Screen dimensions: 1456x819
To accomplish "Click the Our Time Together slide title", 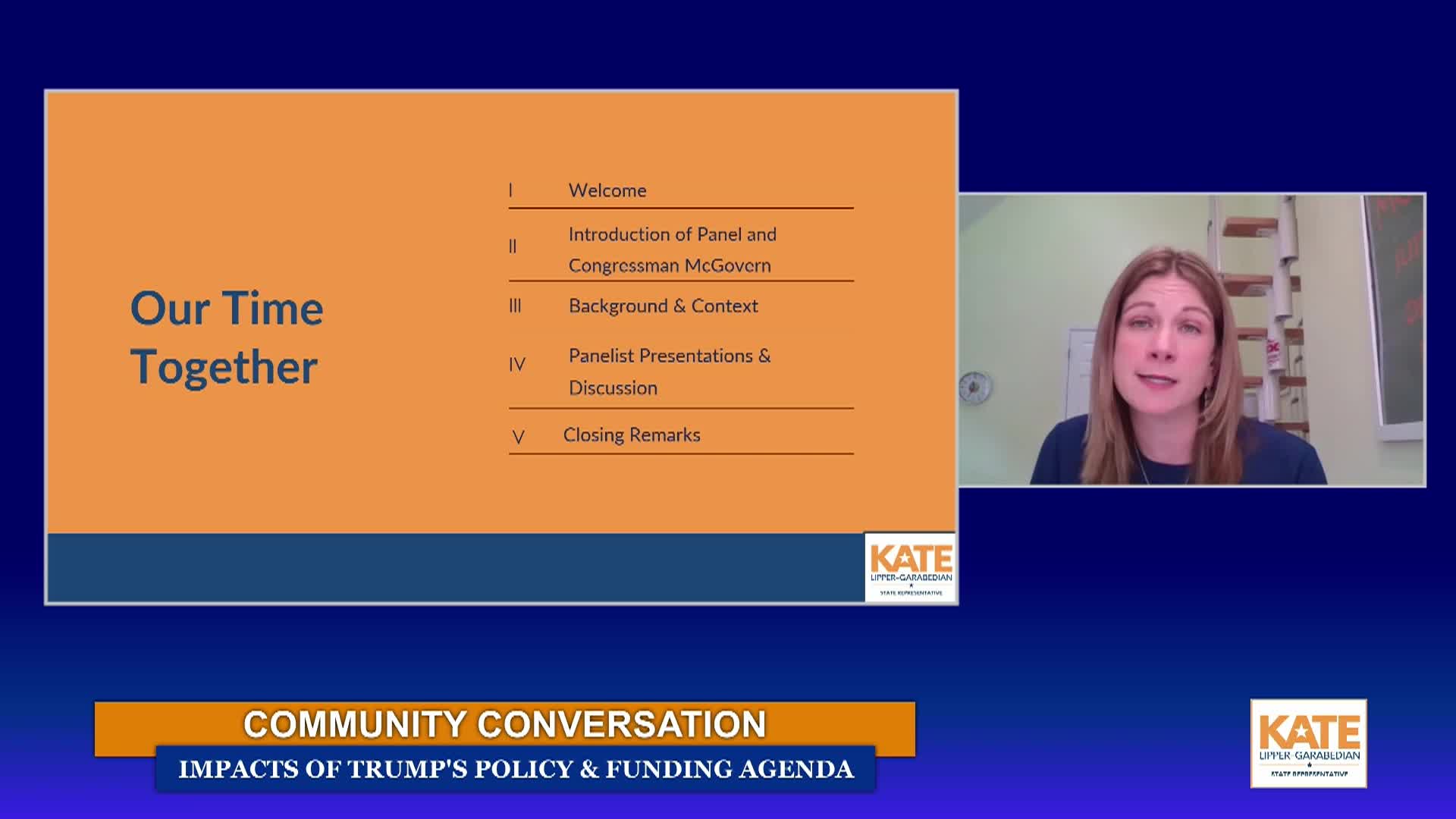I will pos(227,338).
